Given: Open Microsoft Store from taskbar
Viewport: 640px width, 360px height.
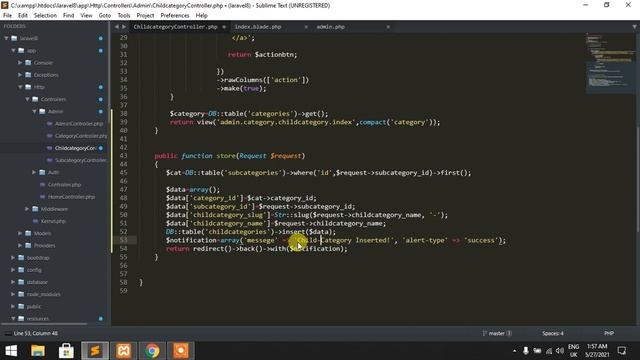Looking at the screenshot, I should point(66,351).
